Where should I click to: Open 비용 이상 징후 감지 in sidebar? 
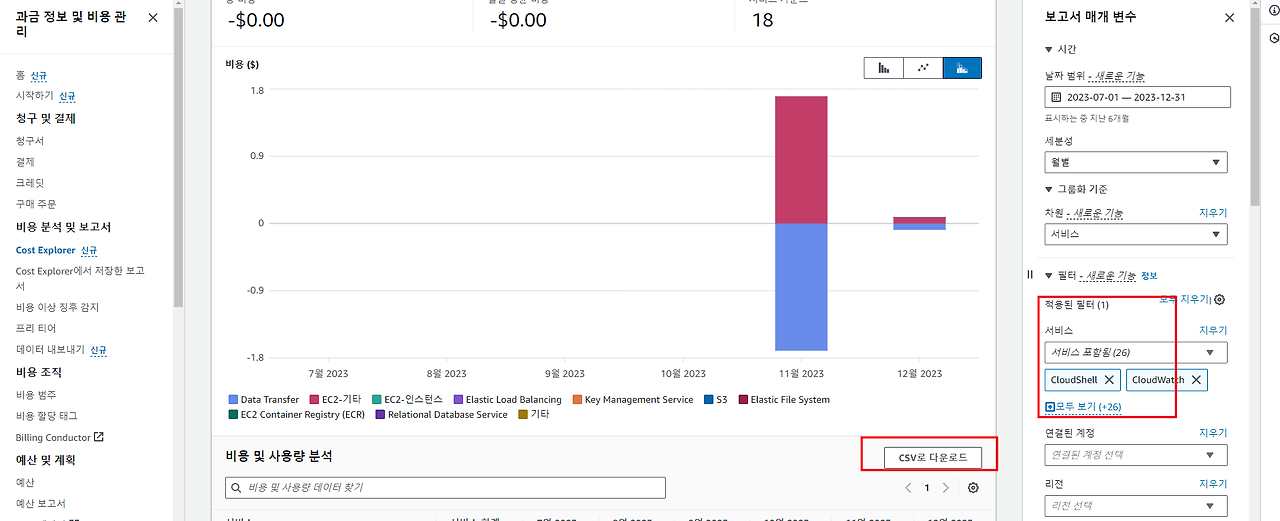[x=57, y=307]
